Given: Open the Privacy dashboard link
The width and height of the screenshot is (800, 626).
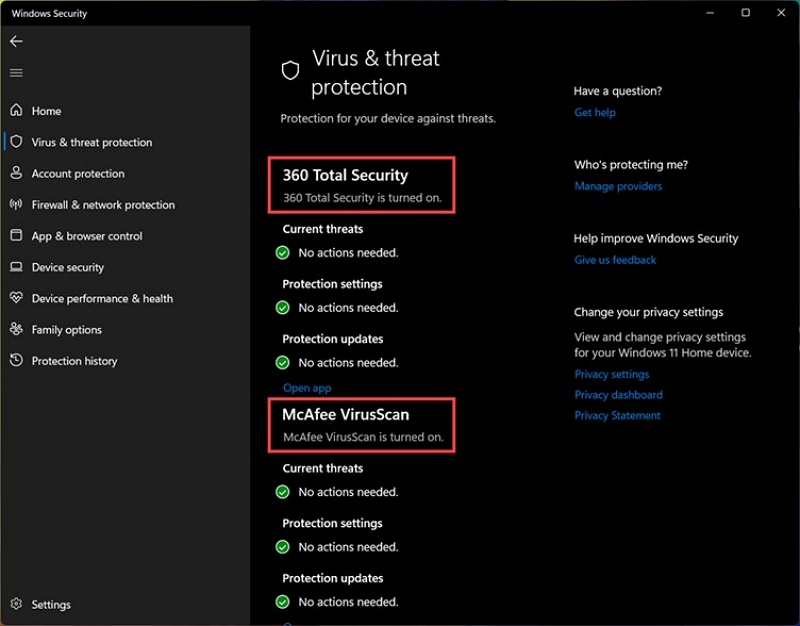Looking at the screenshot, I should [618, 395].
